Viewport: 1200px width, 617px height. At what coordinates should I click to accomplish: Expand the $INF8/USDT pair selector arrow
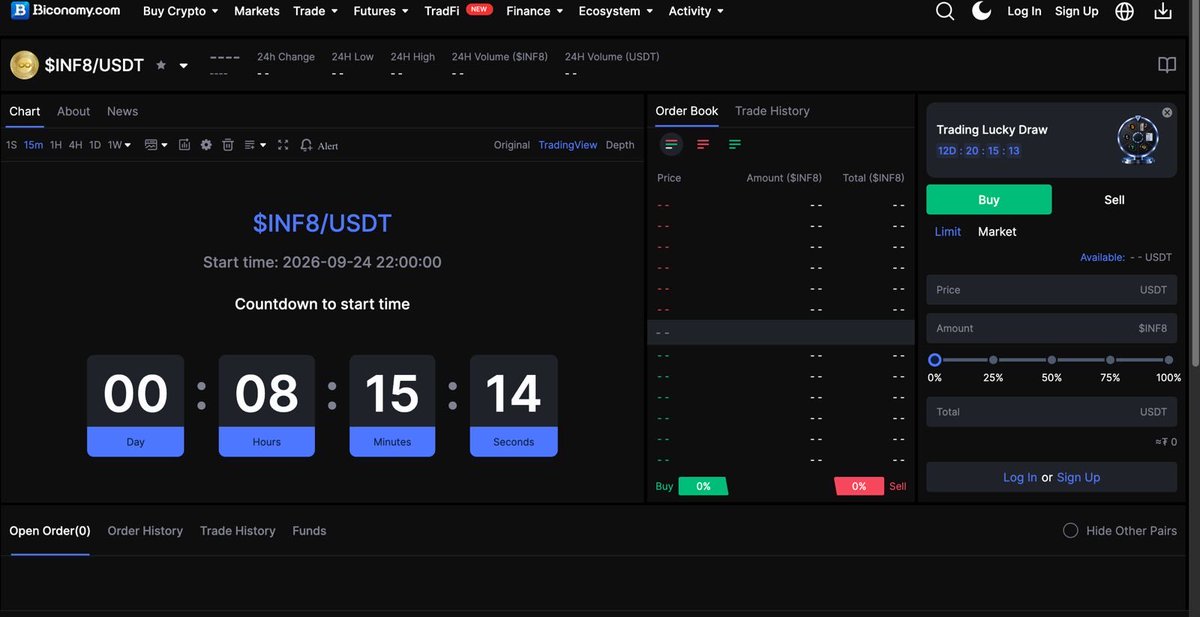click(x=183, y=66)
